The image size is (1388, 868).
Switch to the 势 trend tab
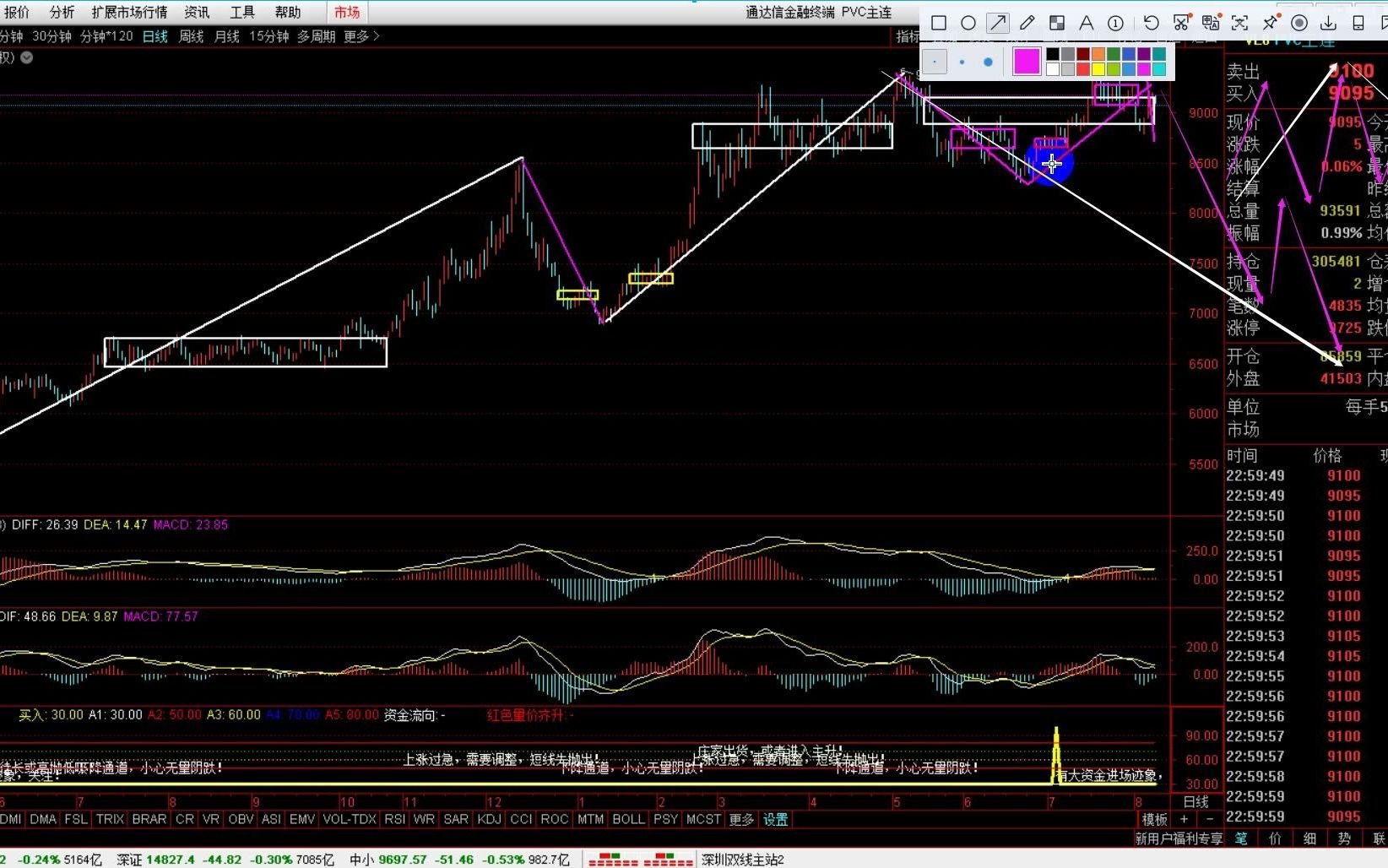tap(1344, 838)
